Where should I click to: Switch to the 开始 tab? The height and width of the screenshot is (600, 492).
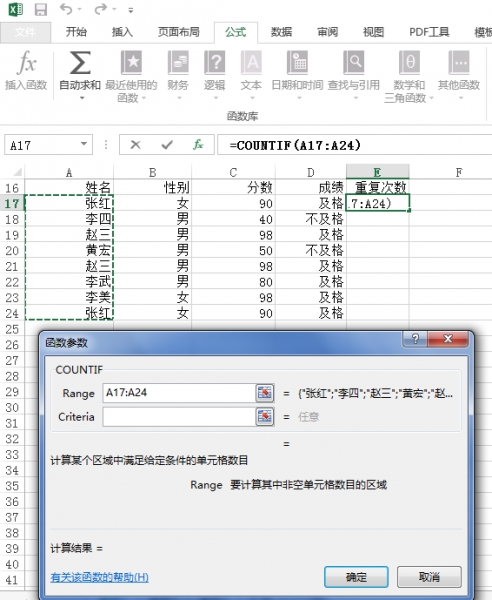click(x=76, y=32)
